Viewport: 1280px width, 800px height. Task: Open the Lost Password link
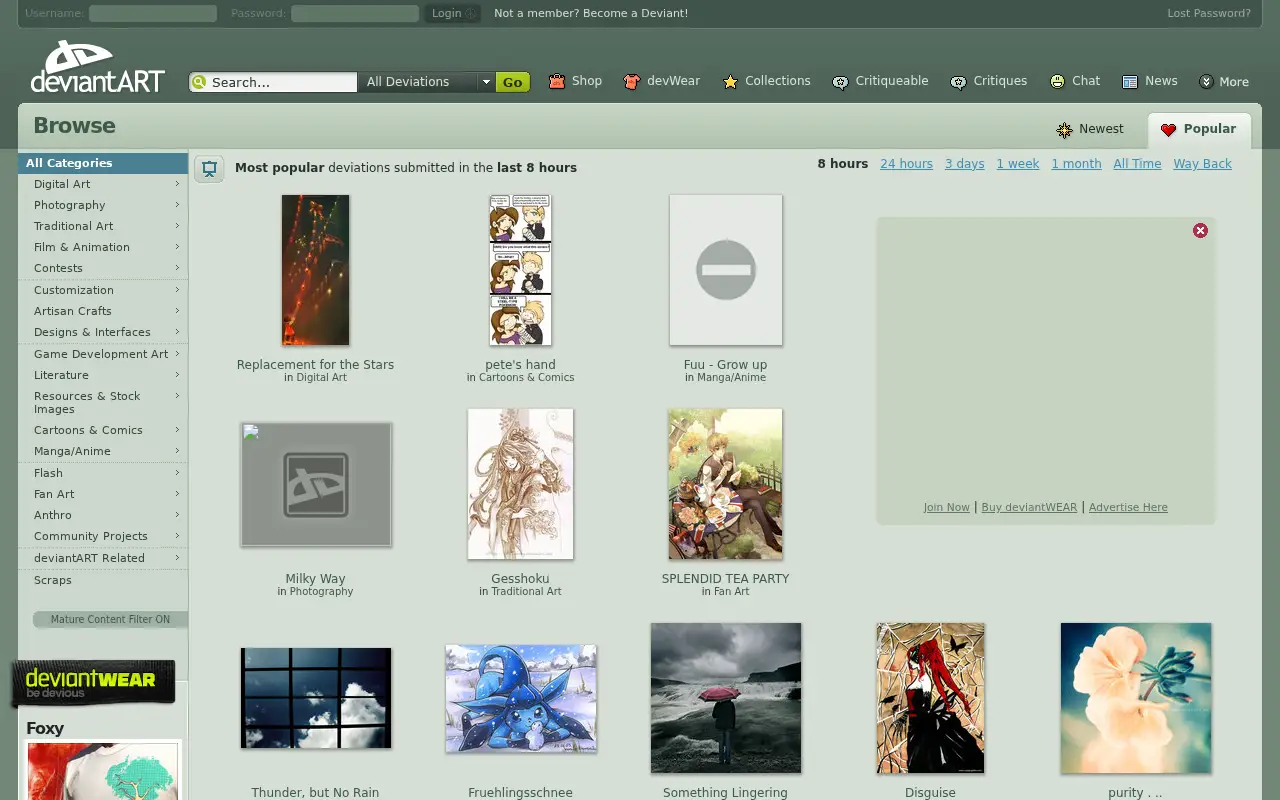tap(1209, 13)
